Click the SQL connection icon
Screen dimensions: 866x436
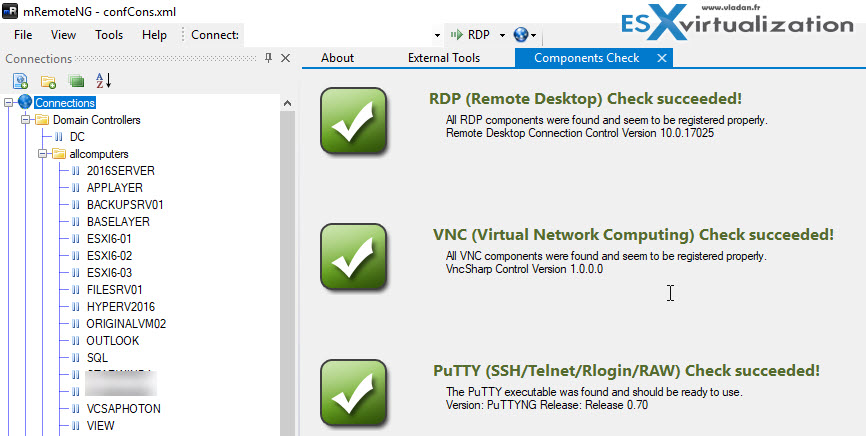coord(76,358)
